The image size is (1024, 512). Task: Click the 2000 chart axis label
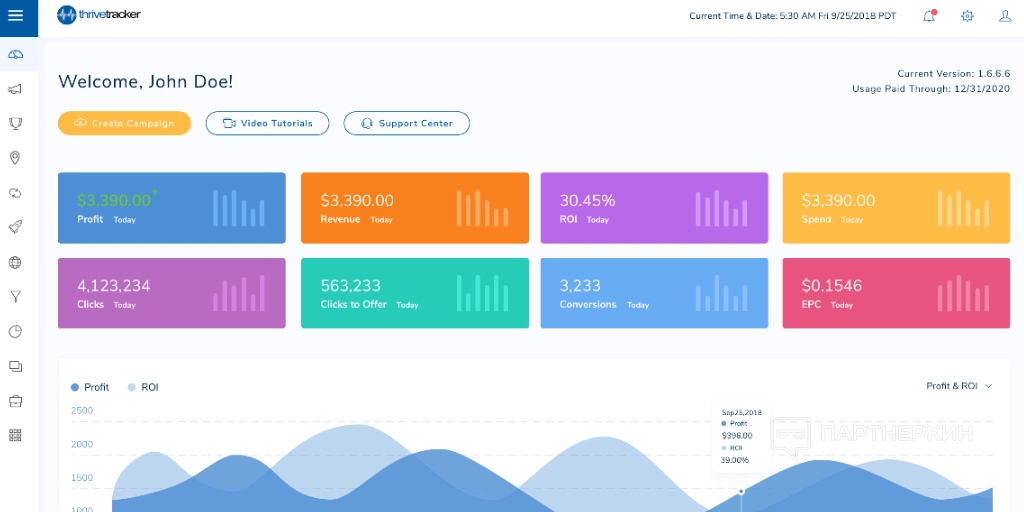point(82,445)
